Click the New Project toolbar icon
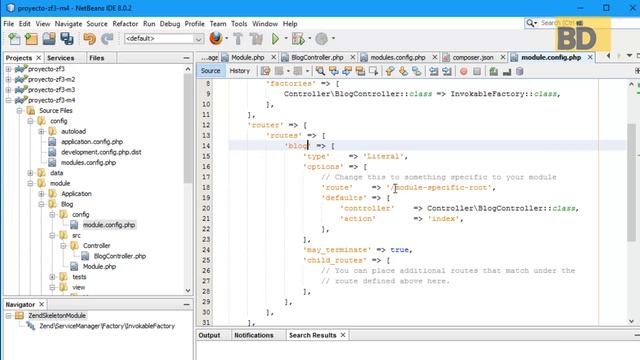The width and height of the screenshot is (640, 360). [x=31, y=39]
